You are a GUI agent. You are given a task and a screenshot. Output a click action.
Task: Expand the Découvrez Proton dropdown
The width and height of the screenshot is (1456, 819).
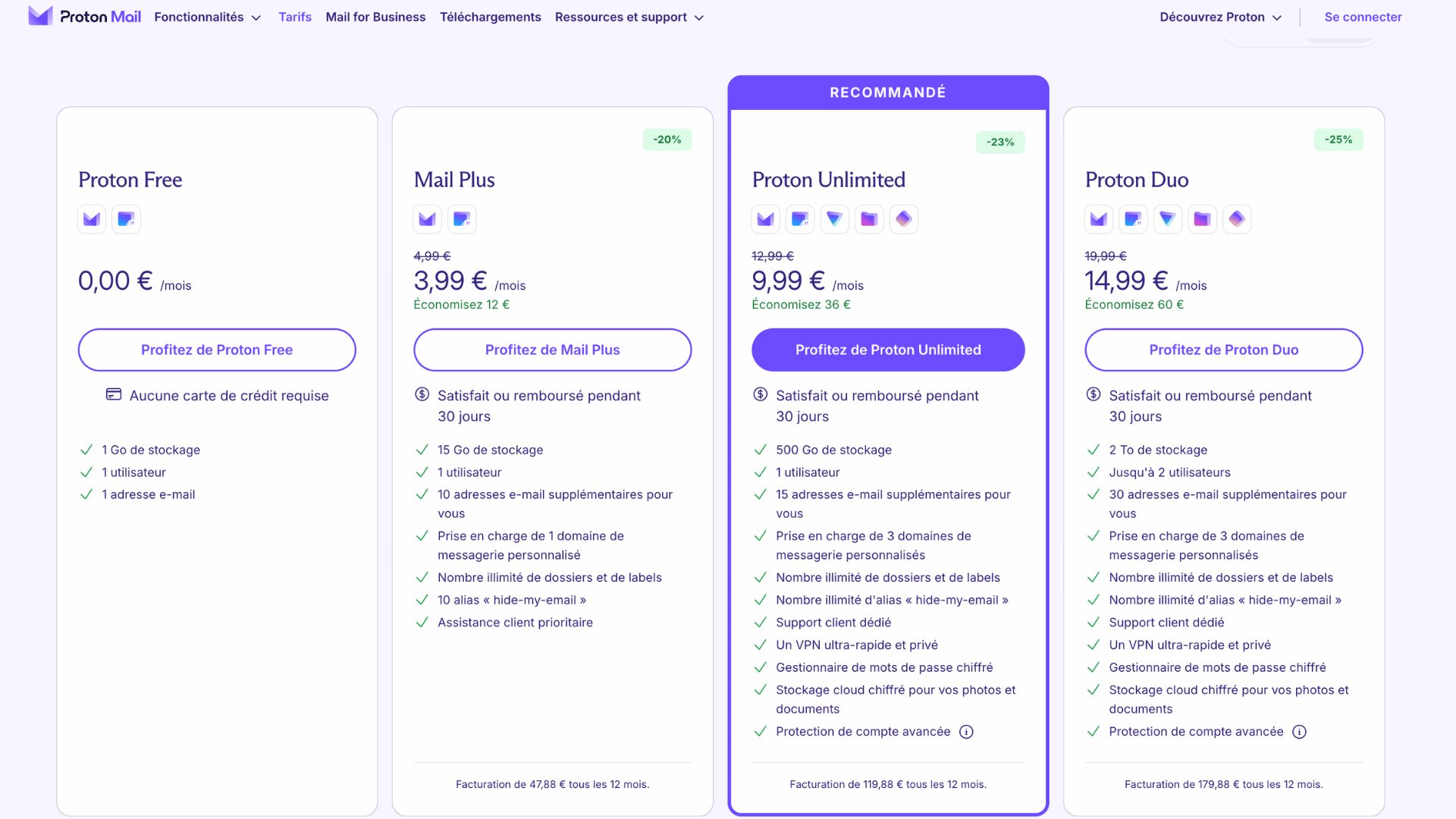[1219, 17]
